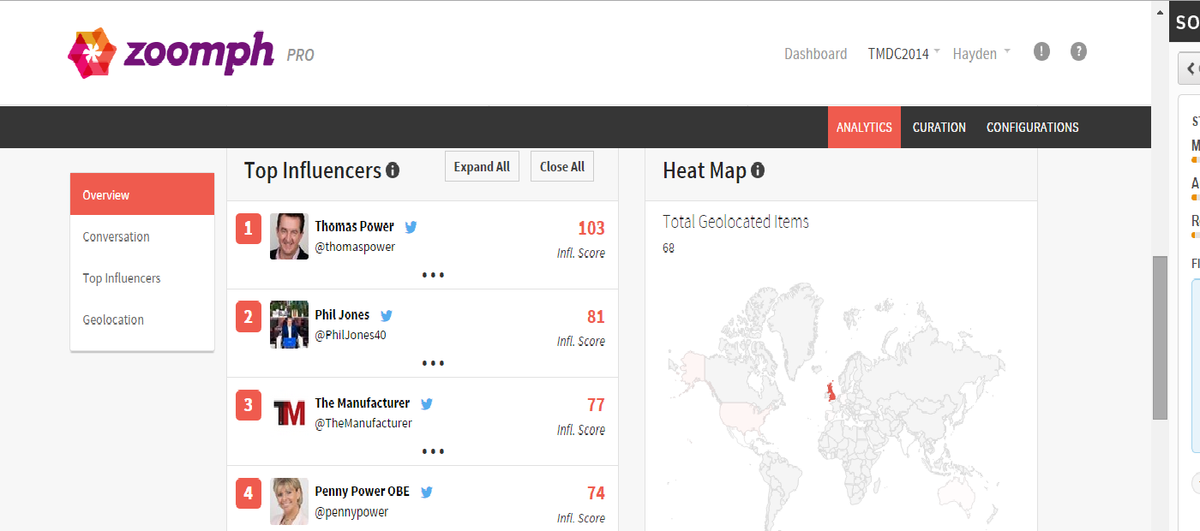1200x531 pixels.
Task: Click the @PhilJones40 handle
Action: point(350,335)
